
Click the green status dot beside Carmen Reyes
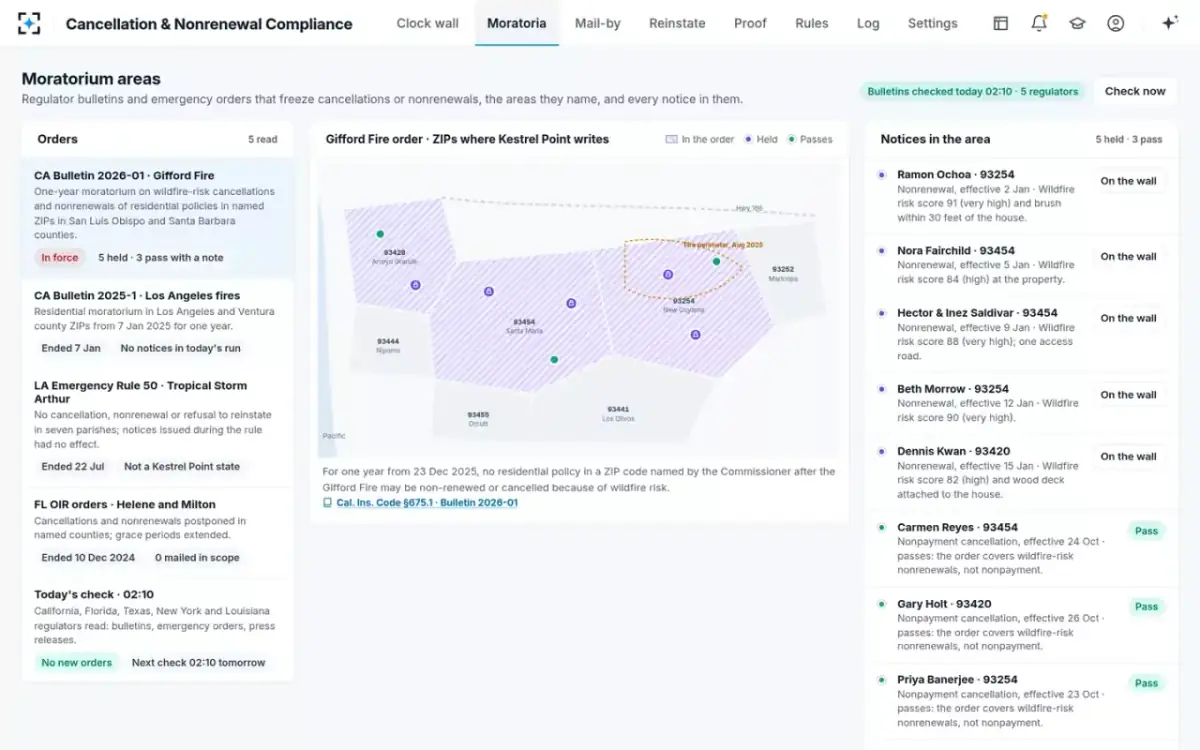(881, 527)
